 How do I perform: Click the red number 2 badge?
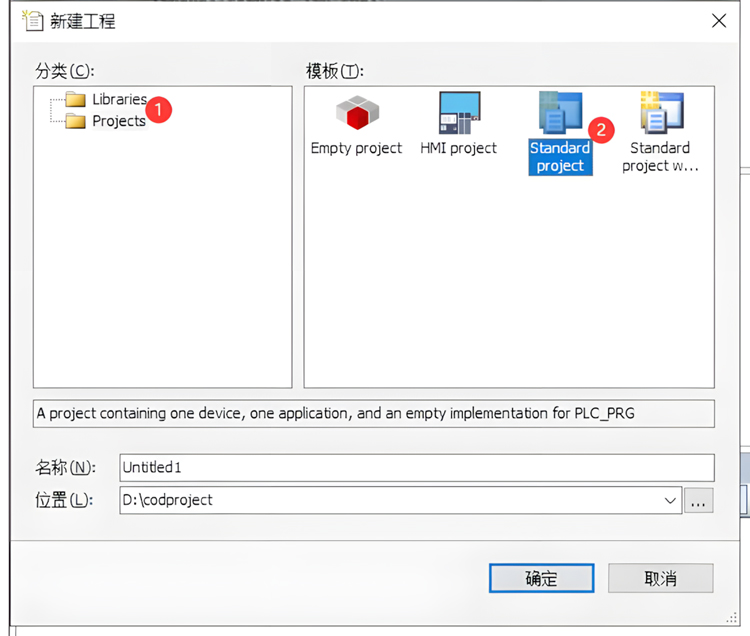(601, 129)
